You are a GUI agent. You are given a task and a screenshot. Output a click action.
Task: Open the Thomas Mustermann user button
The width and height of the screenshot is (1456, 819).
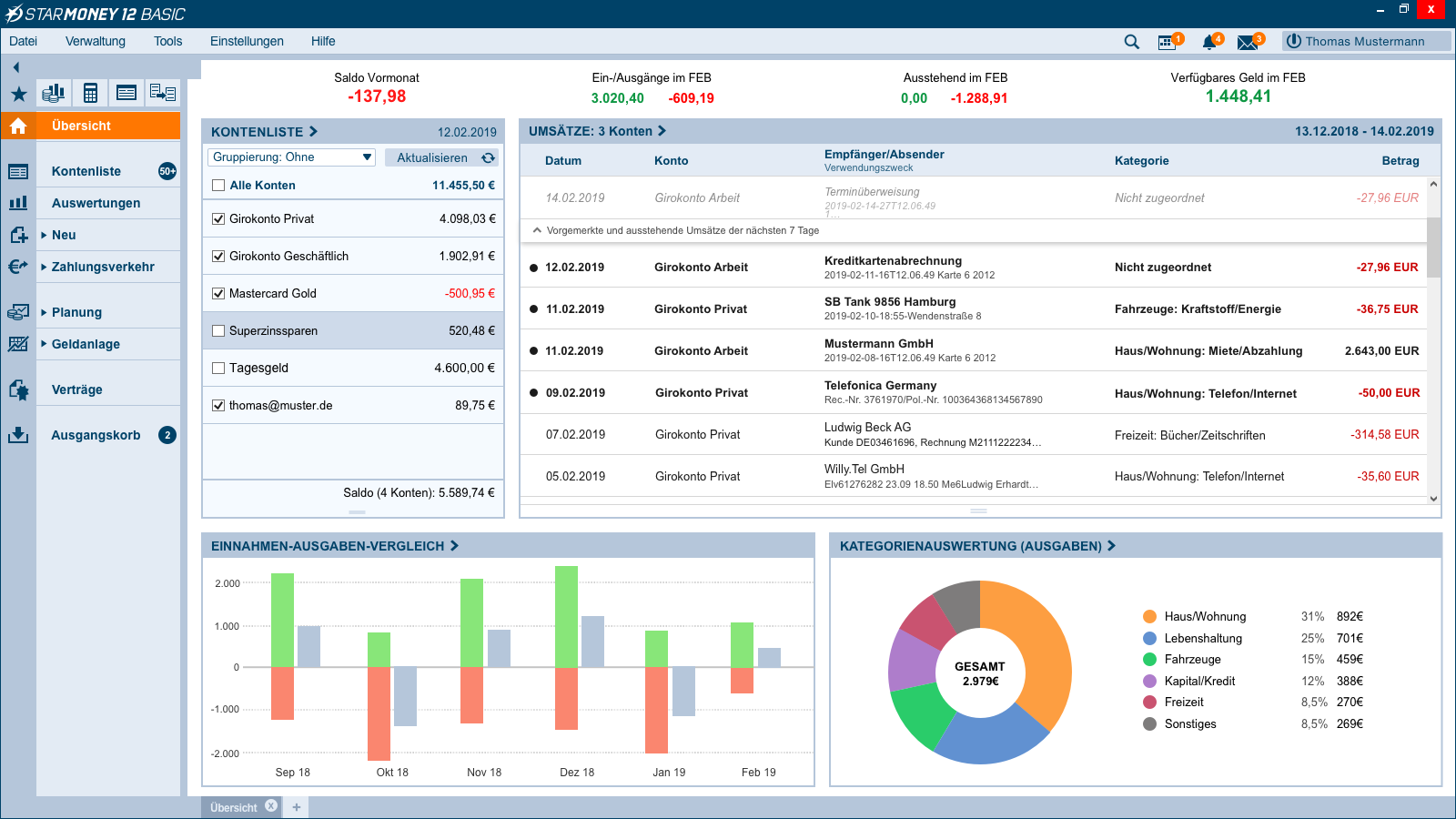point(1367,41)
